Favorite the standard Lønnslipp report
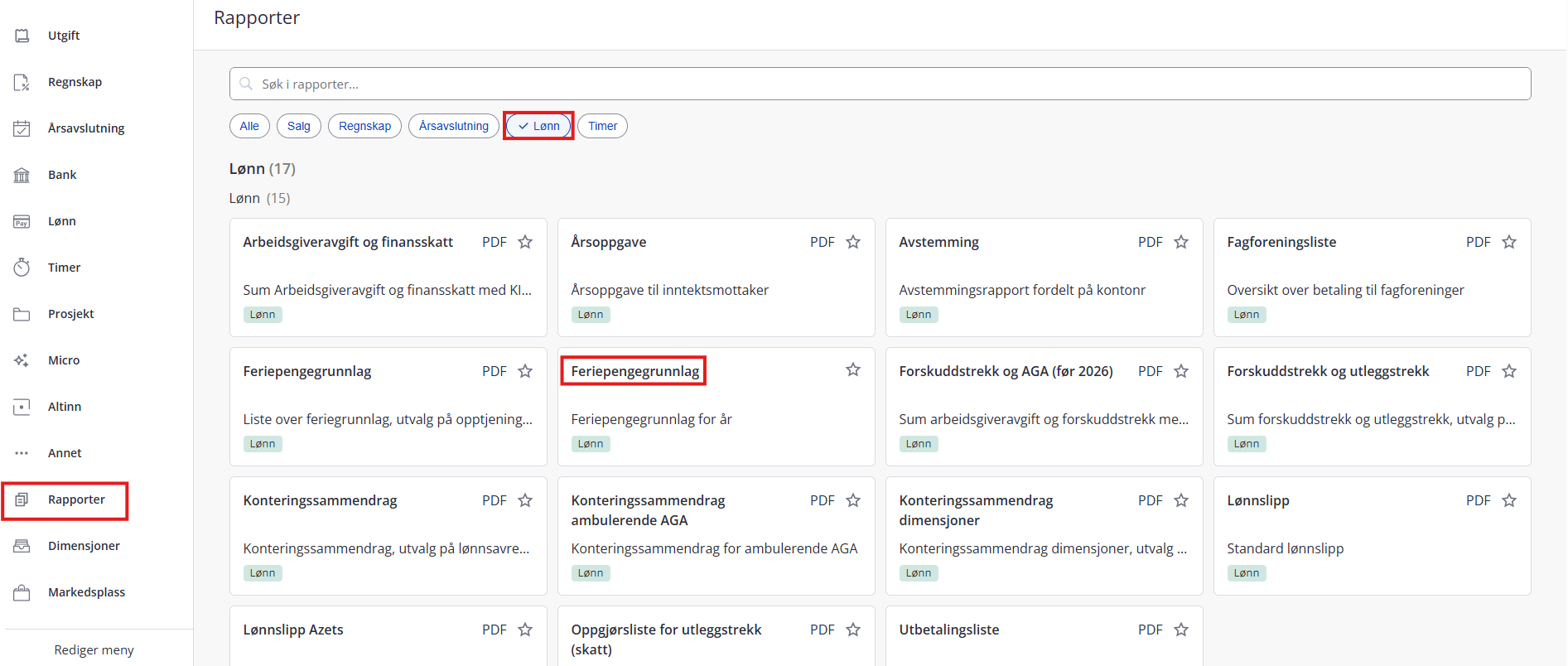 1509,500
